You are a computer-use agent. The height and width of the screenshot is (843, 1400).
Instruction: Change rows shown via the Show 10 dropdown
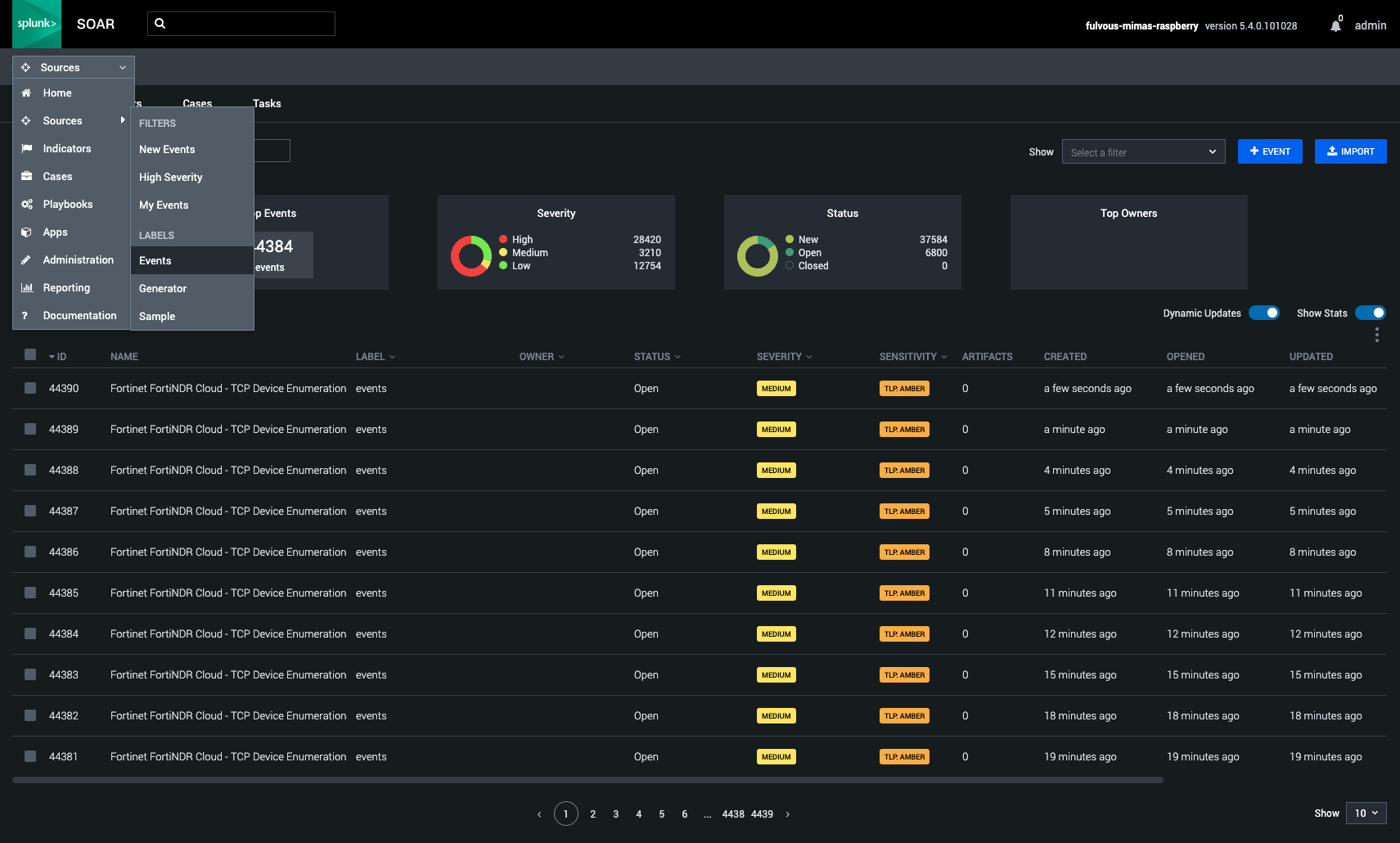(x=1366, y=813)
